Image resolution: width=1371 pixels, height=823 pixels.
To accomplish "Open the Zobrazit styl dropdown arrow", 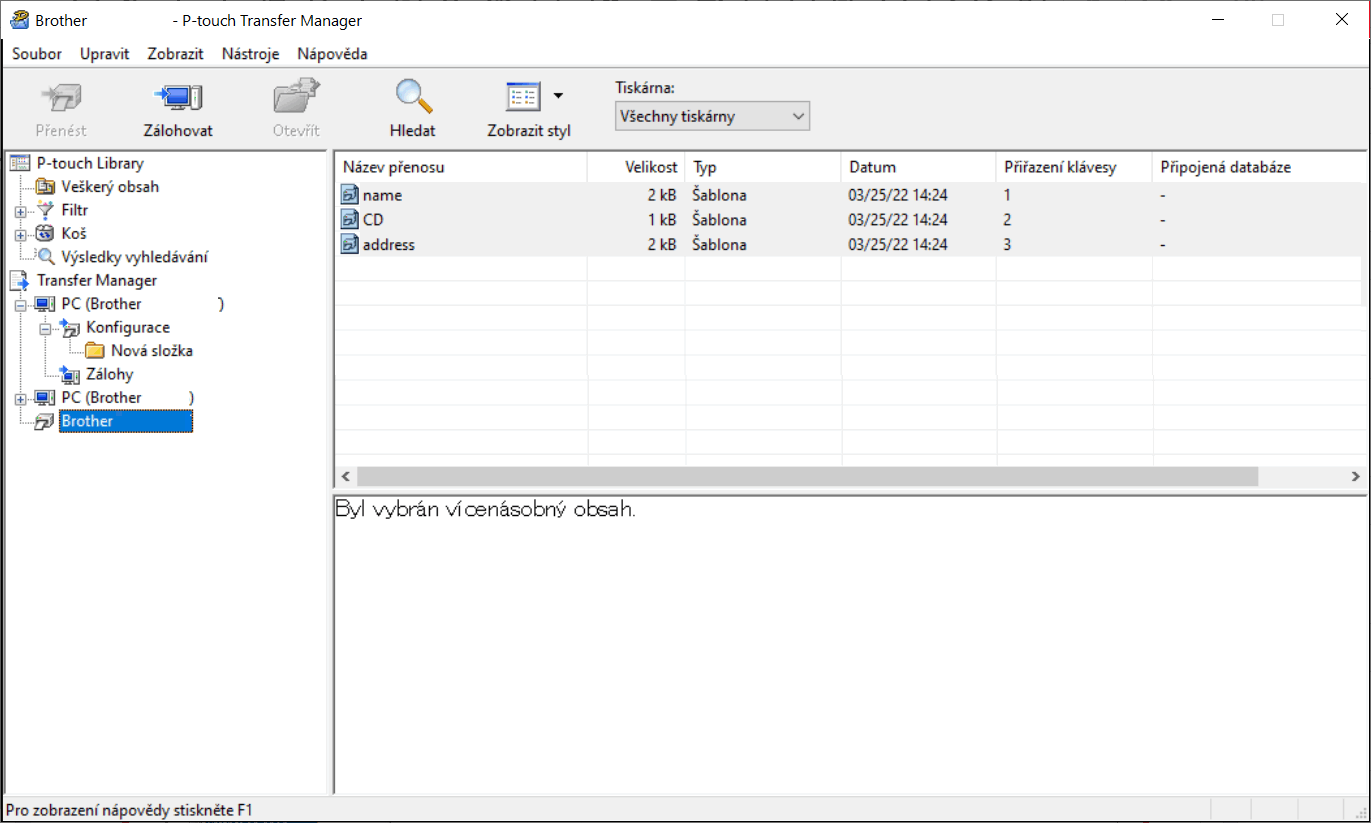I will (x=558, y=96).
